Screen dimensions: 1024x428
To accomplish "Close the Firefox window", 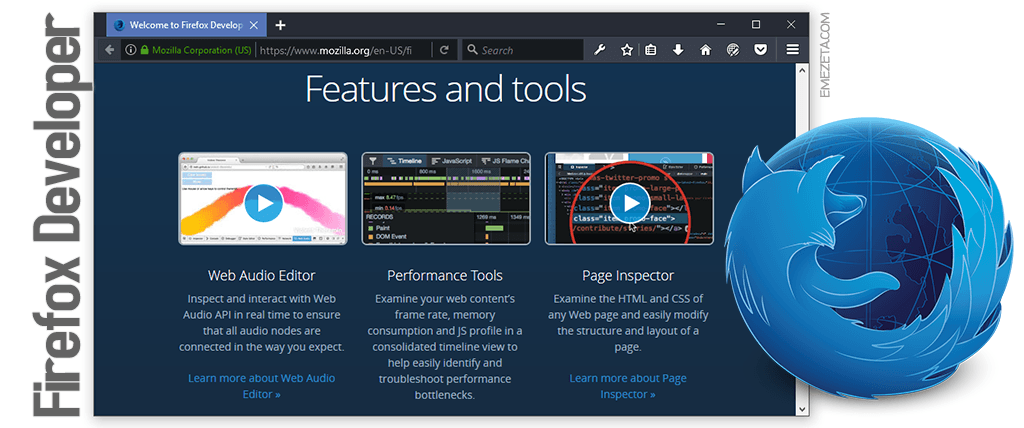I will [791, 25].
